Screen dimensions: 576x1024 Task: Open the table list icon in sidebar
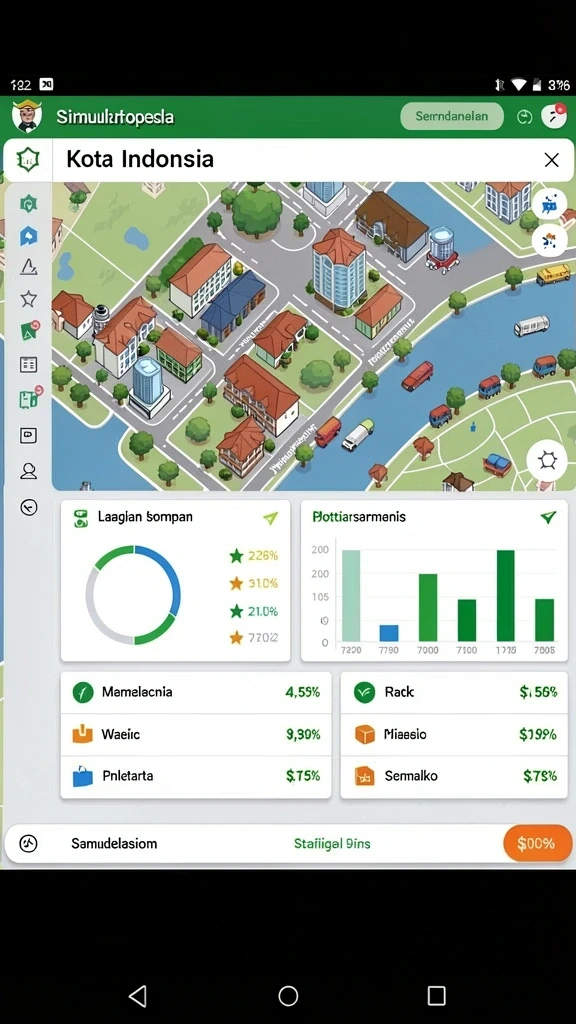pyautogui.click(x=28, y=364)
